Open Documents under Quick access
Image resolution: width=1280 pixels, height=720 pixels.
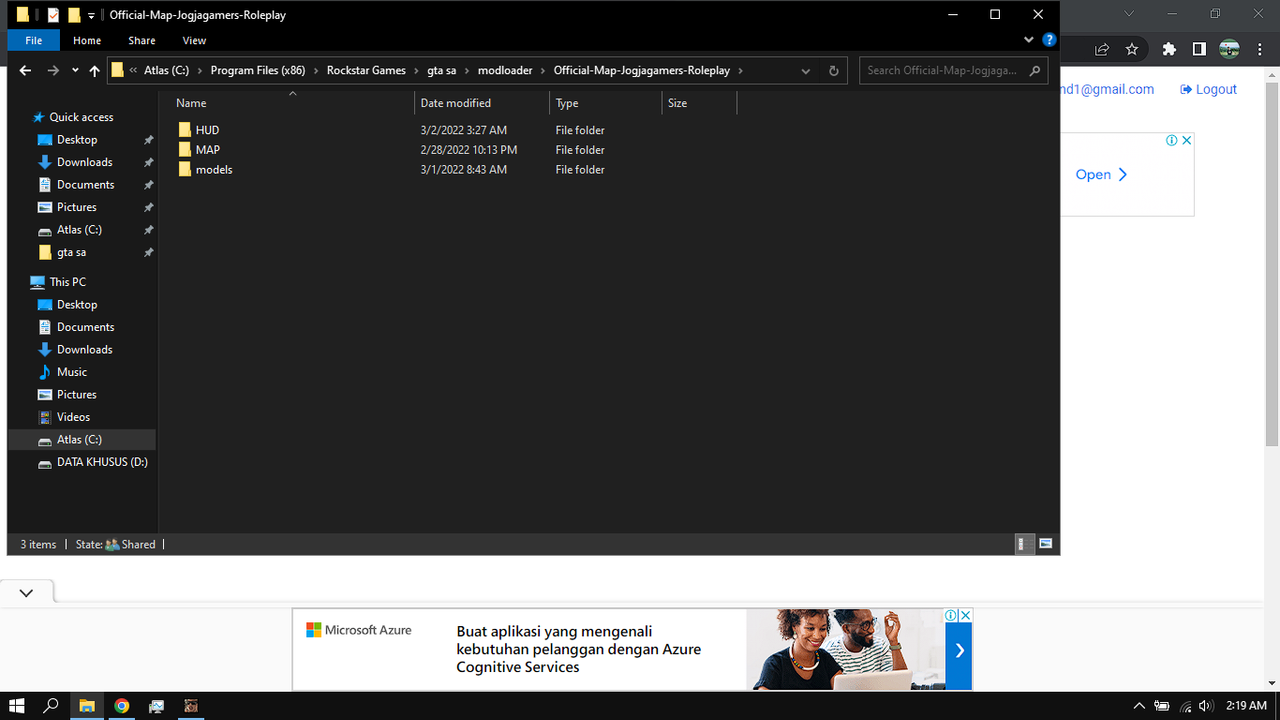(x=85, y=185)
